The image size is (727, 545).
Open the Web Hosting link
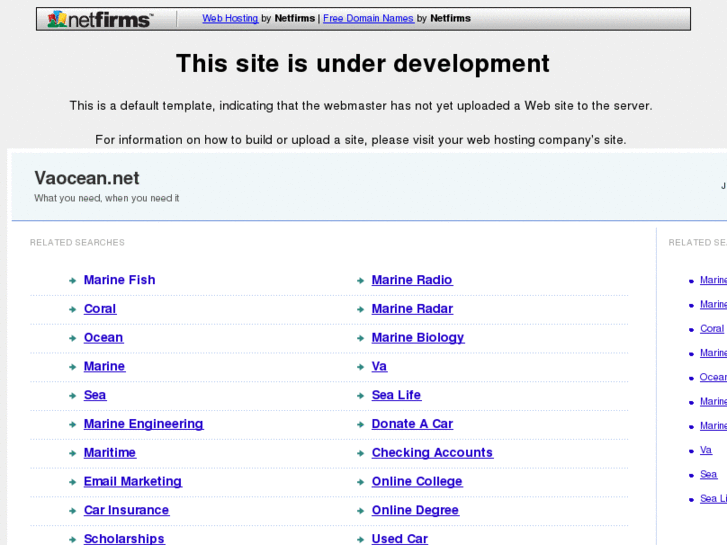230,18
